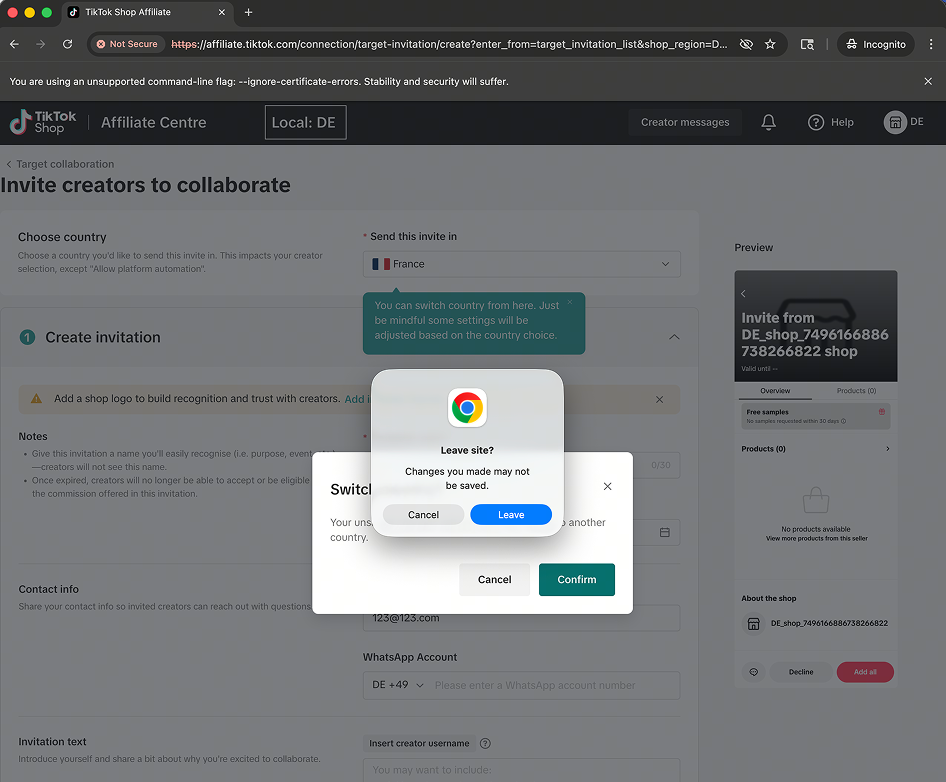Click the Not Secure site badge
Viewport: 946px width, 782px height.
[x=127, y=44]
